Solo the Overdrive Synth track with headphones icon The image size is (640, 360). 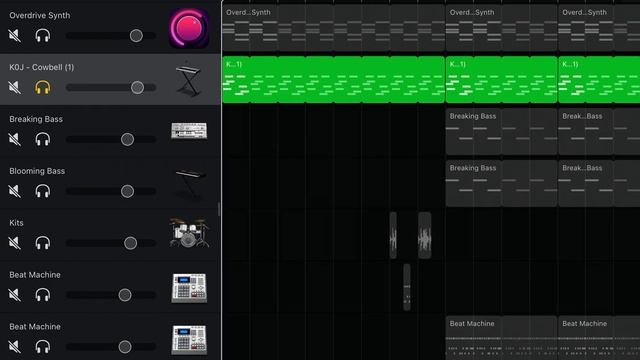(x=42, y=36)
